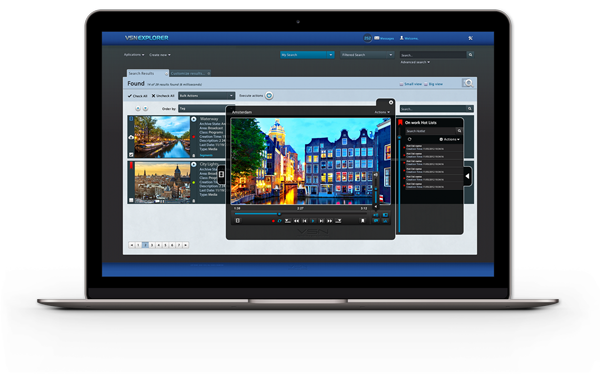Click the tools icon in header
This screenshot has height=381, width=600.
471,38
